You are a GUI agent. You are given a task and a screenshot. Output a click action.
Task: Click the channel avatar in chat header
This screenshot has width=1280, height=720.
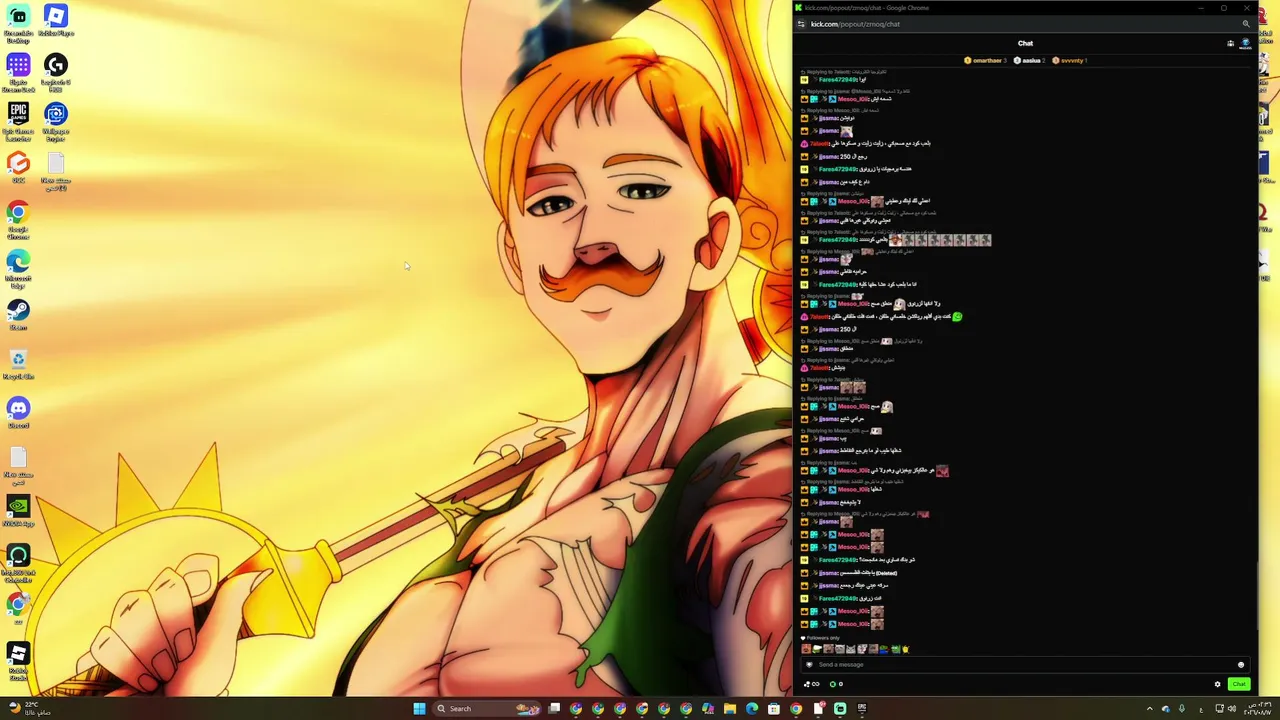[1245, 44]
